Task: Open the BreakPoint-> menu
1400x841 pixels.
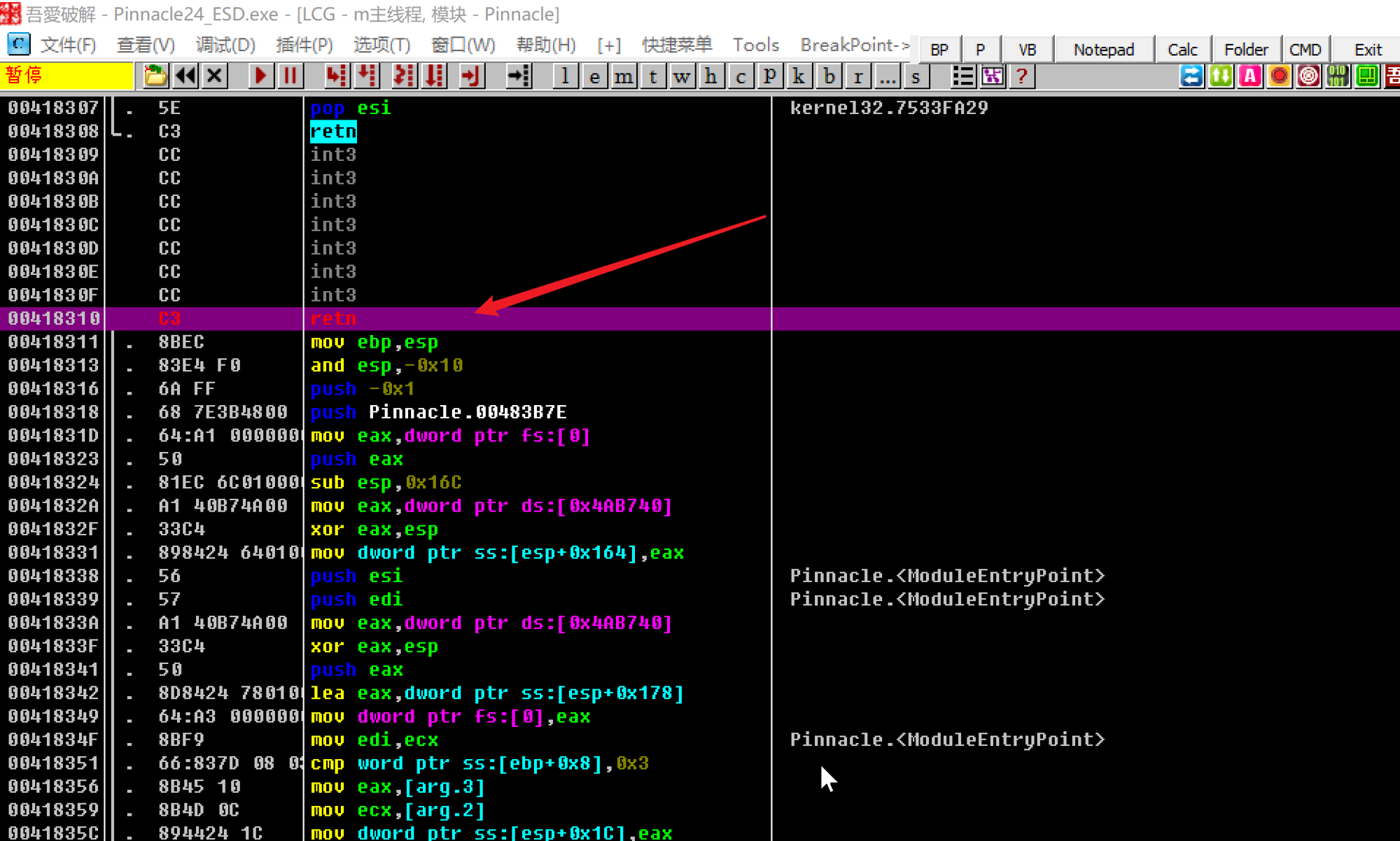Action: (x=855, y=45)
